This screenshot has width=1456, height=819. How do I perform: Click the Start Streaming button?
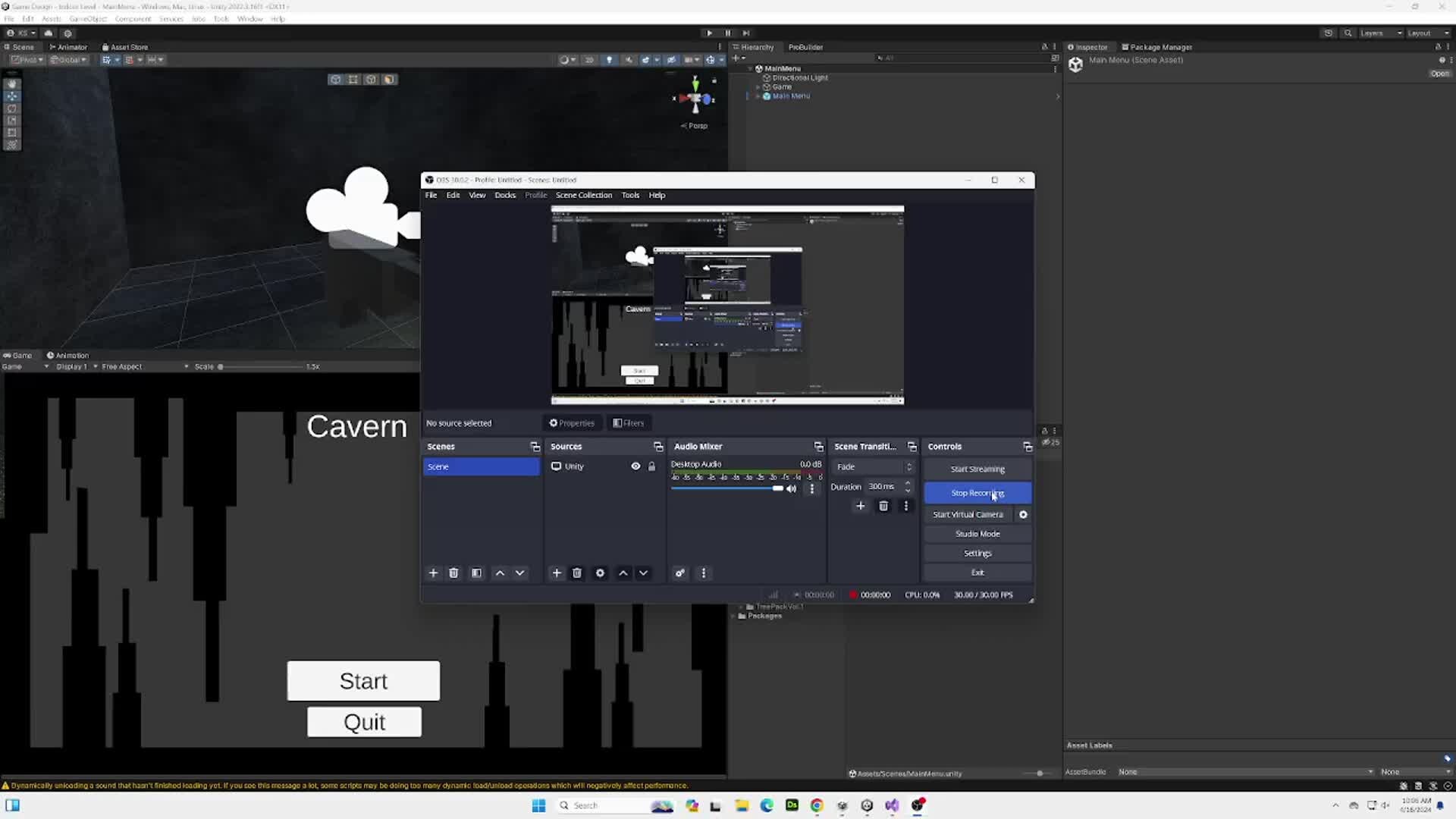(x=977, y=469)
